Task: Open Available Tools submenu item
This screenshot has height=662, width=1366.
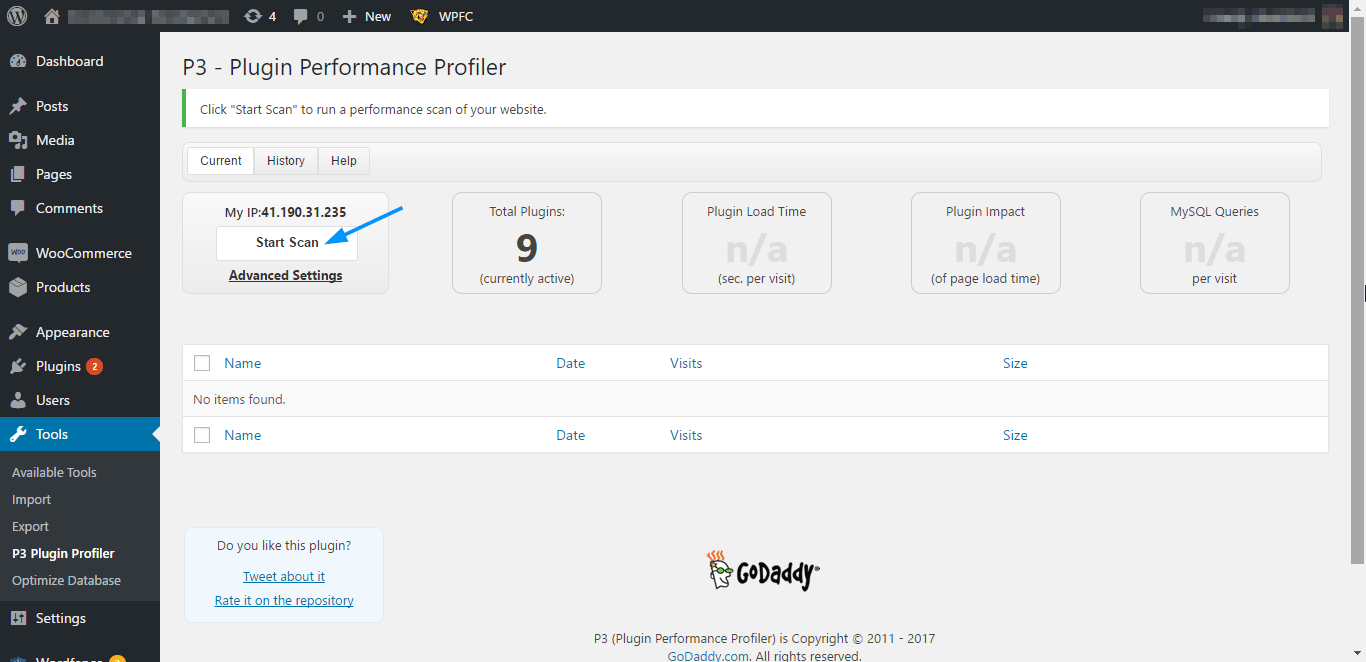Action: pyautogui.click(x=54, y=472)
